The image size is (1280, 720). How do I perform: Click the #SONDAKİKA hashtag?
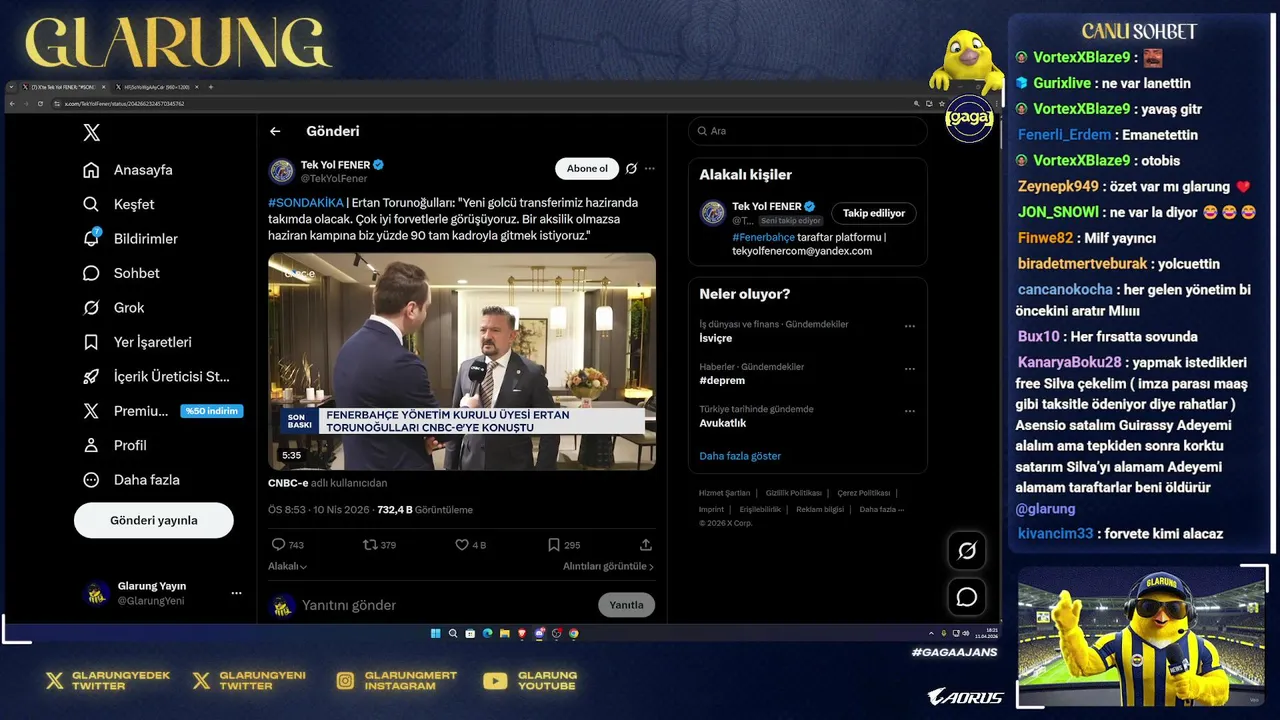(x=305, y=203)
